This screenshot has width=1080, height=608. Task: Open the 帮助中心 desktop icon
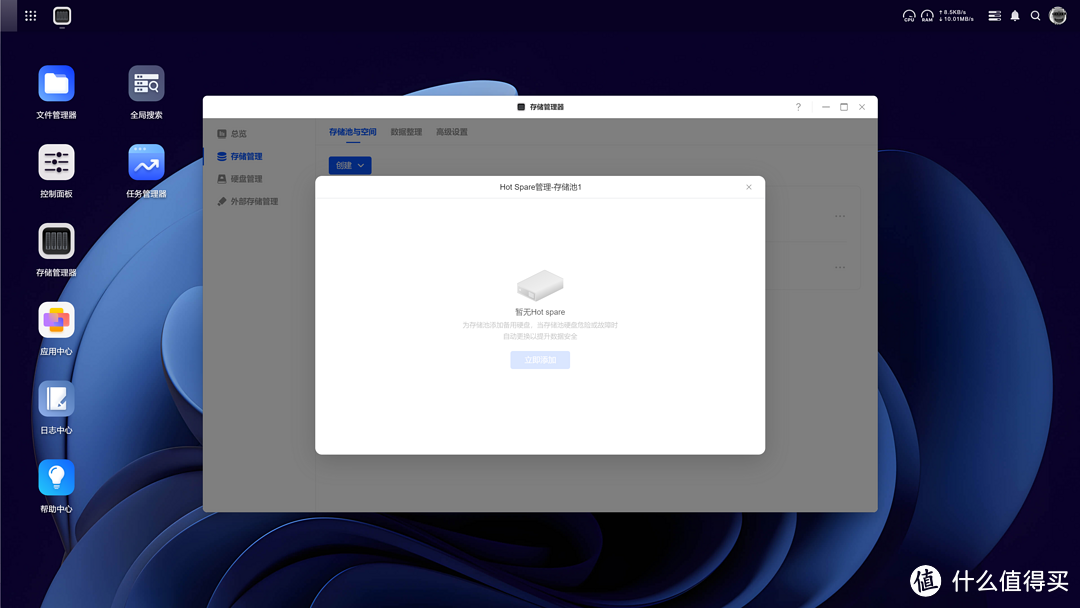56,478
